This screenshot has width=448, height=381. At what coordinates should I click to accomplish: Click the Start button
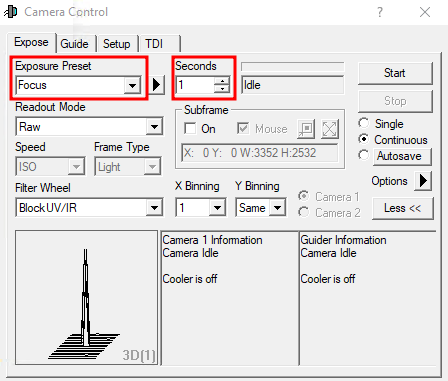[395, 73]
